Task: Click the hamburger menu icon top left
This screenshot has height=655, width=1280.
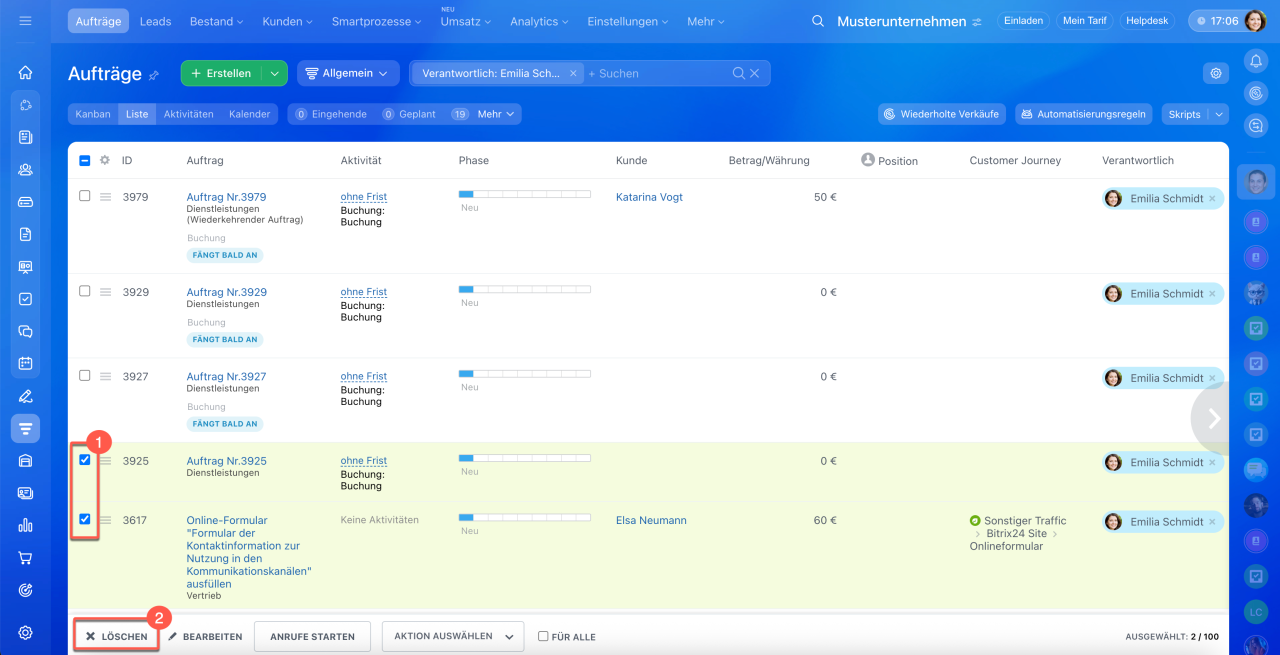Action: point(26,21)
